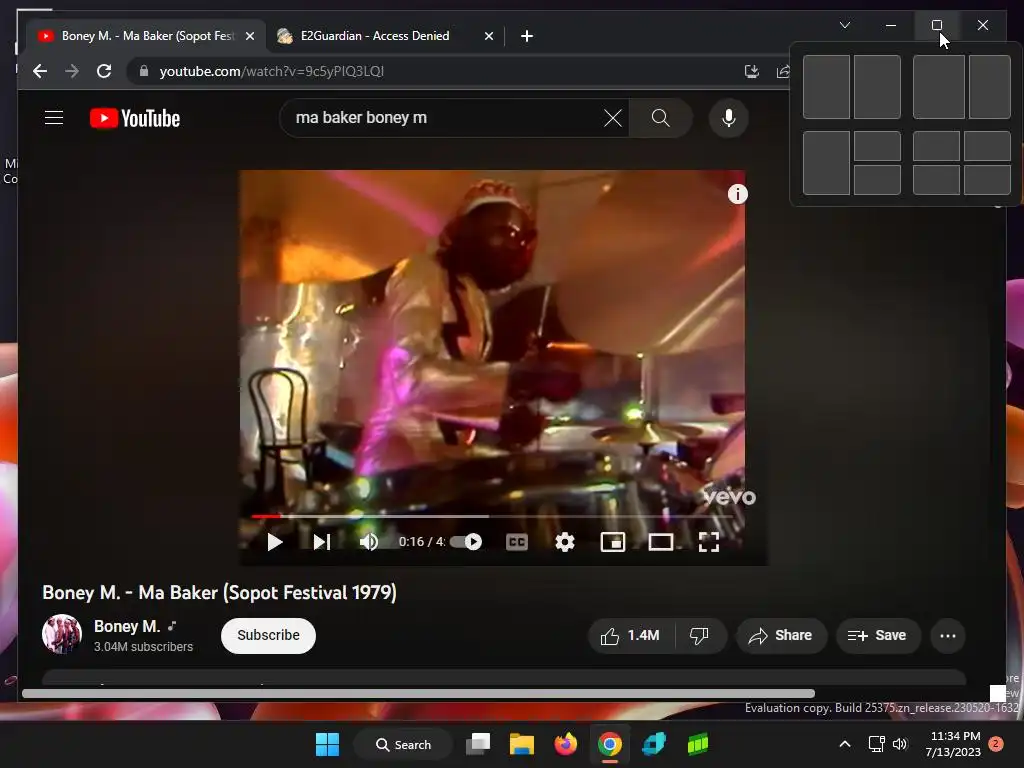Go forward in browser history
The image size is (1024, 768).
[72, 71]
